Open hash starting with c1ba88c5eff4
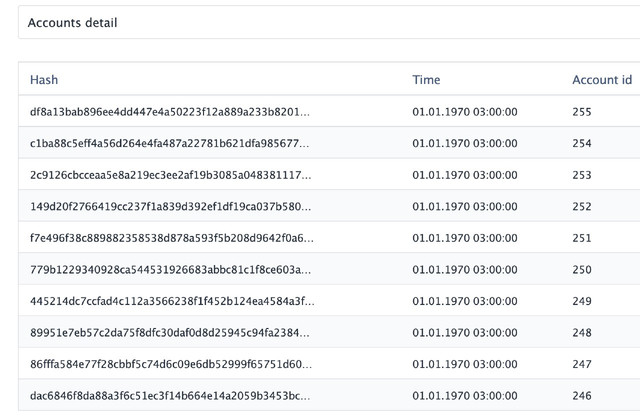Viewport: 640px width, 419px height. pyautogui.click(x=169, y=143)
